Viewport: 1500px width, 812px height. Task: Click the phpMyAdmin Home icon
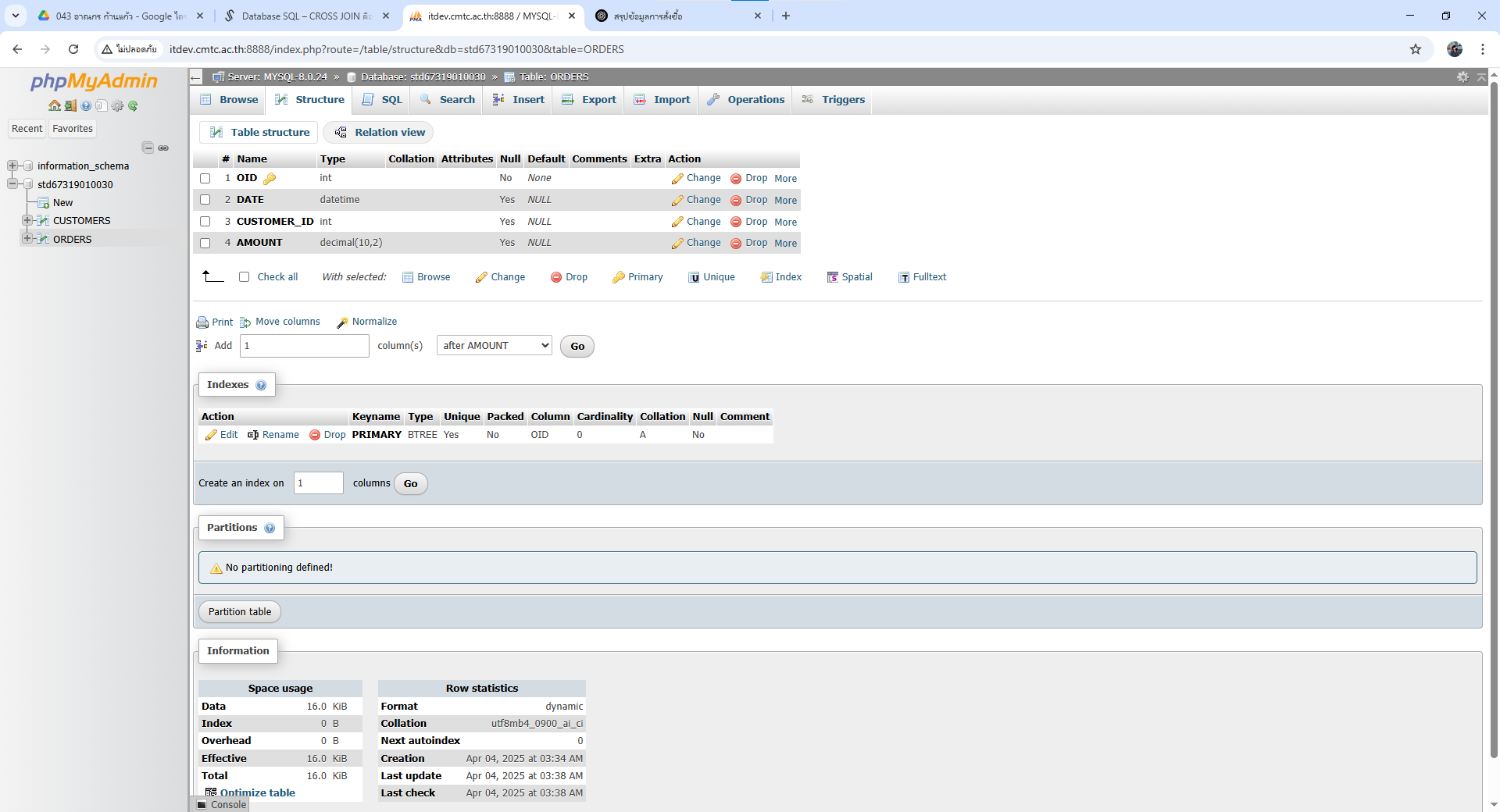click(54, 105)
